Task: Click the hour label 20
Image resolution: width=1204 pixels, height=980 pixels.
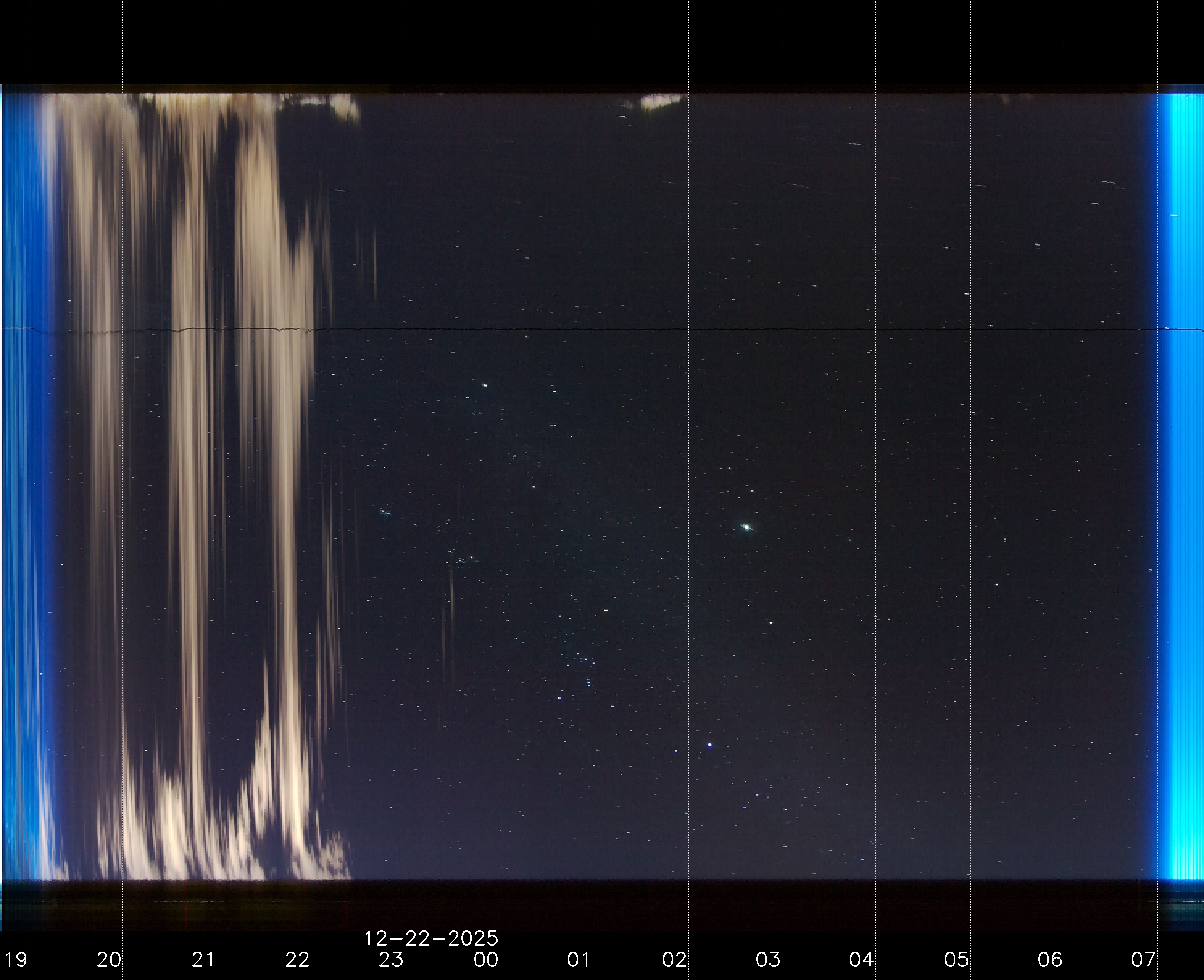Action: (109, 959)
